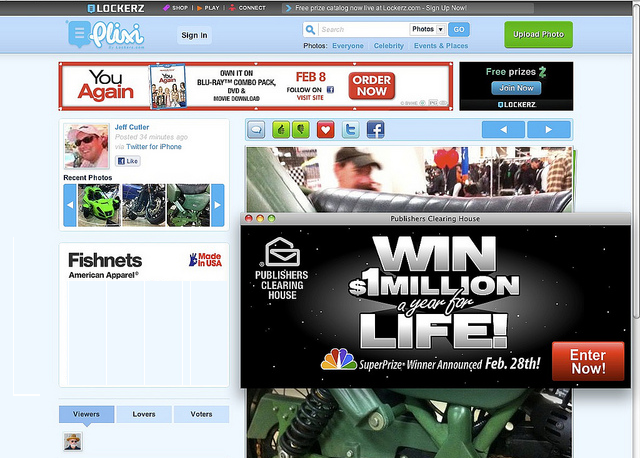Click the green thumbs-up icon

281,129
